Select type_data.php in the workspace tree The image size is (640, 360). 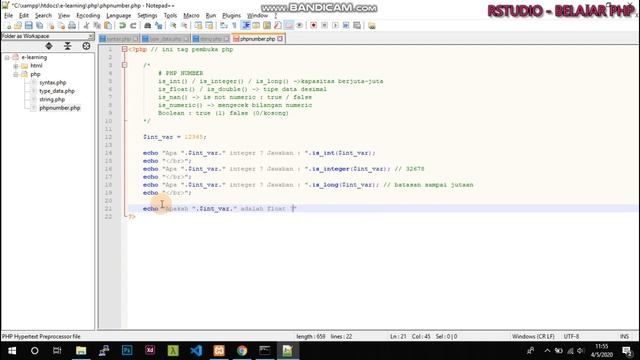tap(57, 91)
